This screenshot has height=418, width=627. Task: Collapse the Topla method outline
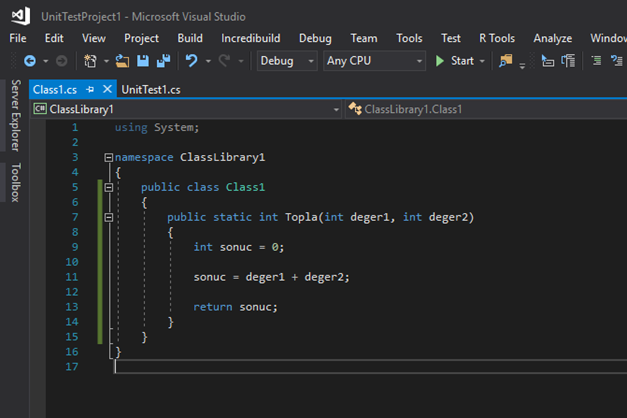(109, 217)
